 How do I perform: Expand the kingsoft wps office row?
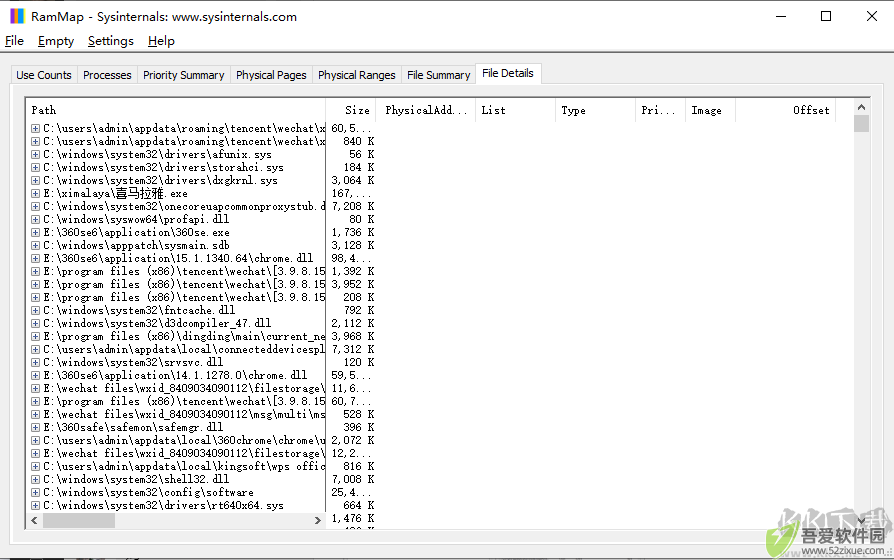(35, 466)
